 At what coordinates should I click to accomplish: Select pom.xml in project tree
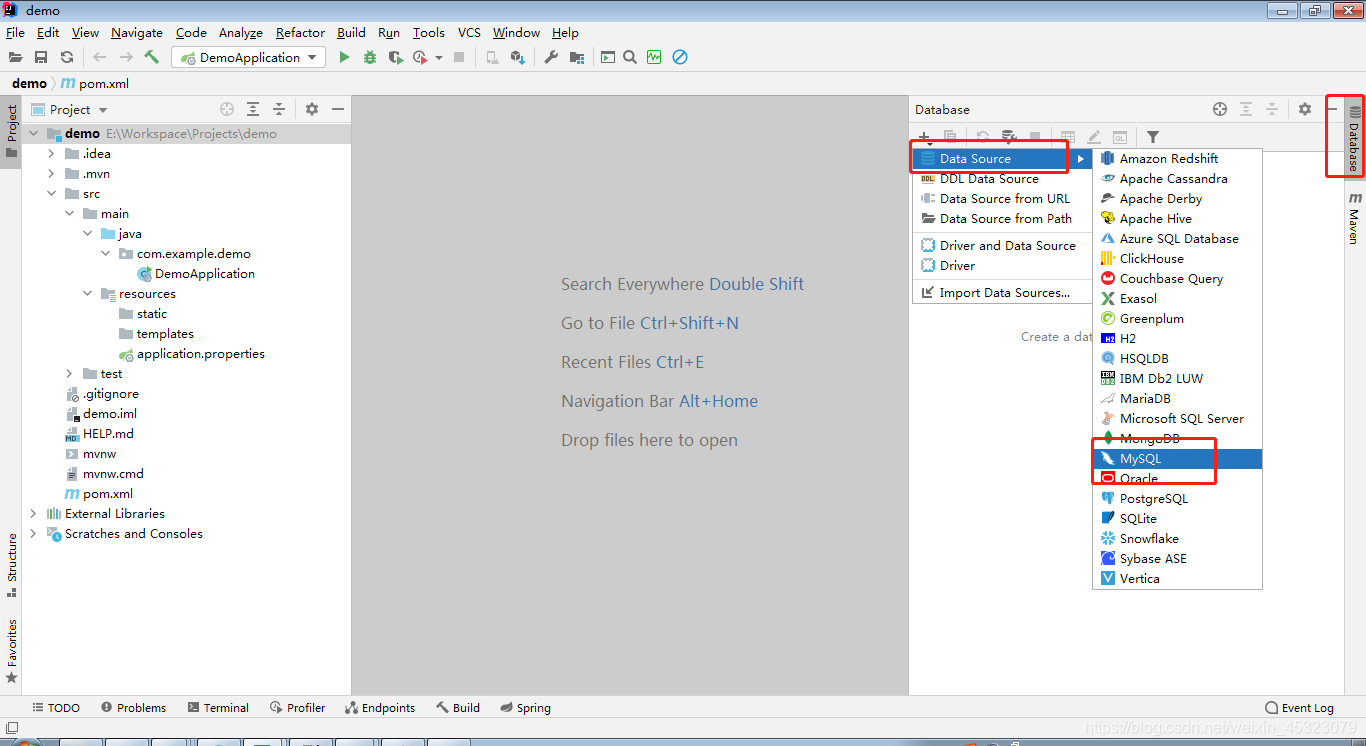tap(99, 493)
